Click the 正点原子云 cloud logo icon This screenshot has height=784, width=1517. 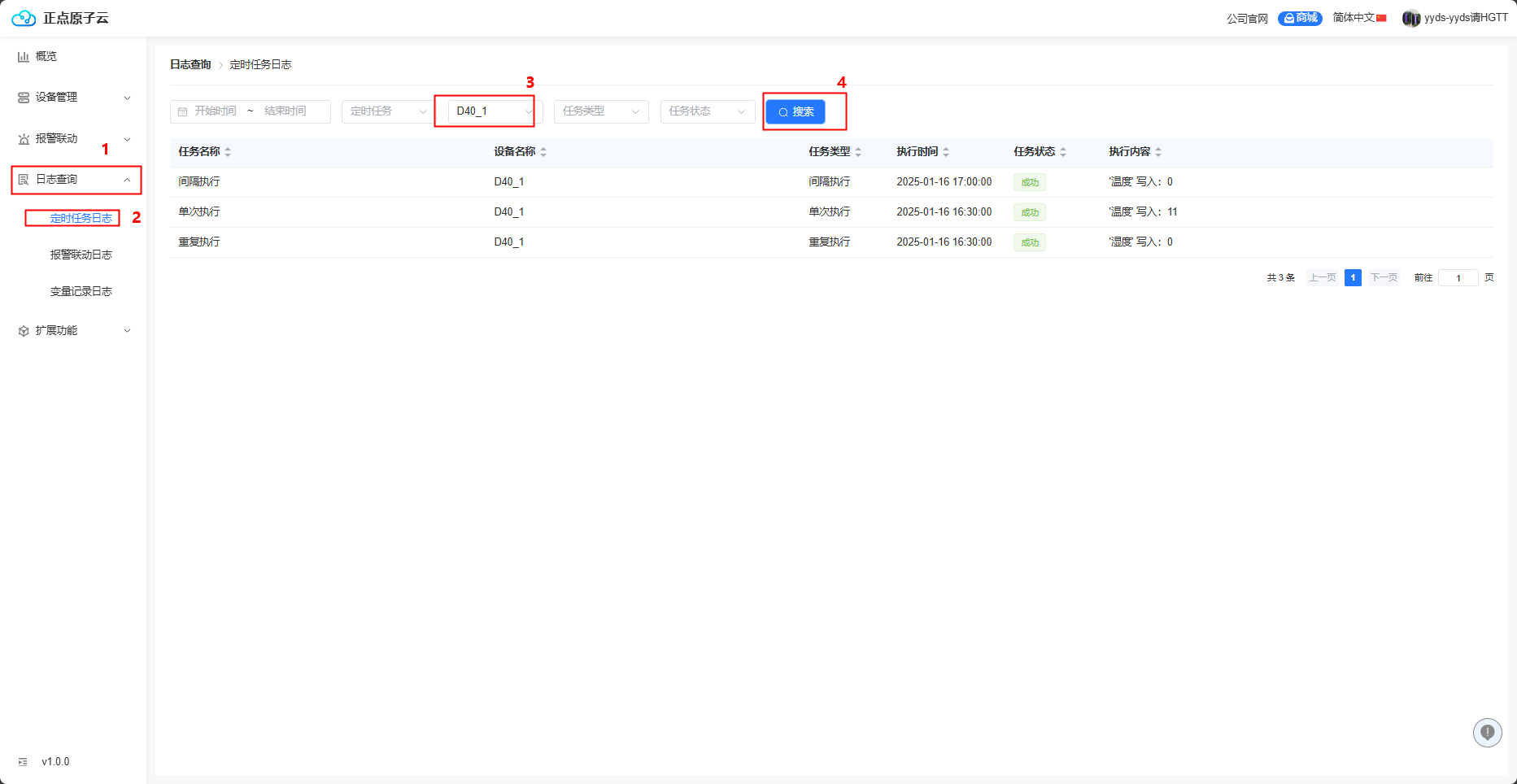pyautogui.click(x=24, y=18)
